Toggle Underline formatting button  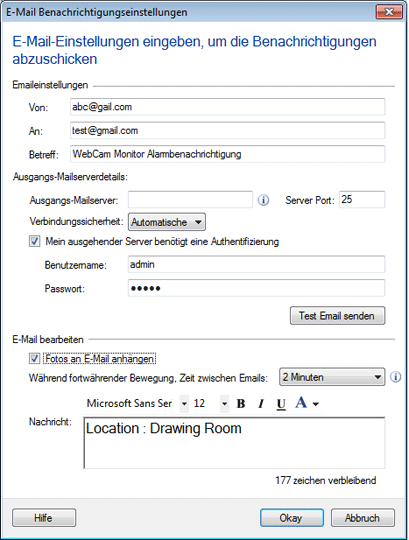coord(281,403)
